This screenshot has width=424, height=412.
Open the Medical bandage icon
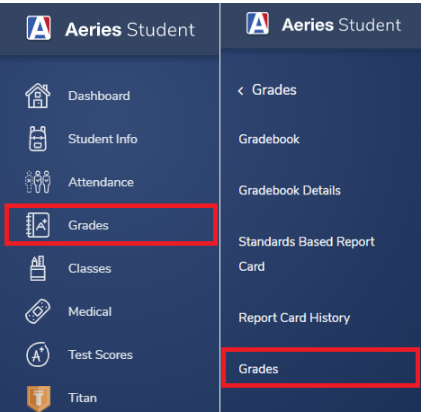click(x=38, y=311)
